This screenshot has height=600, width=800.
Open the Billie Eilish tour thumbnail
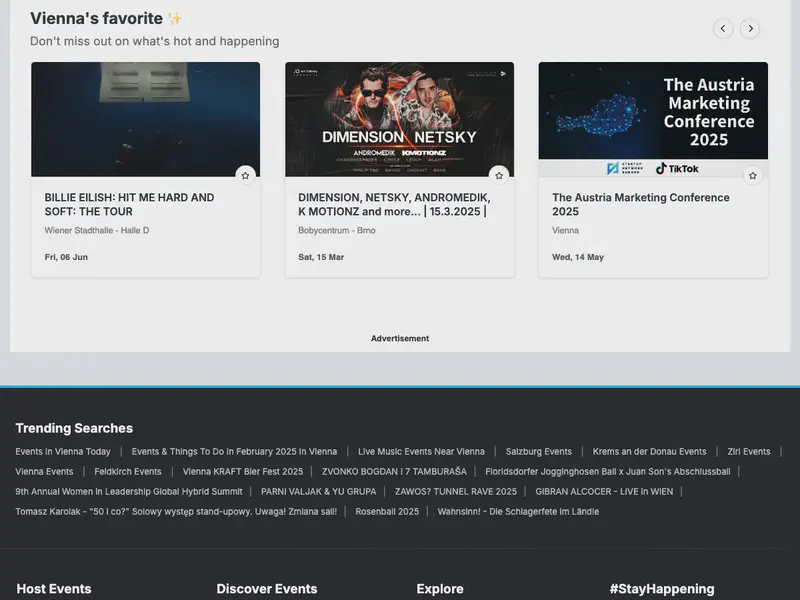tap(145, 119)
